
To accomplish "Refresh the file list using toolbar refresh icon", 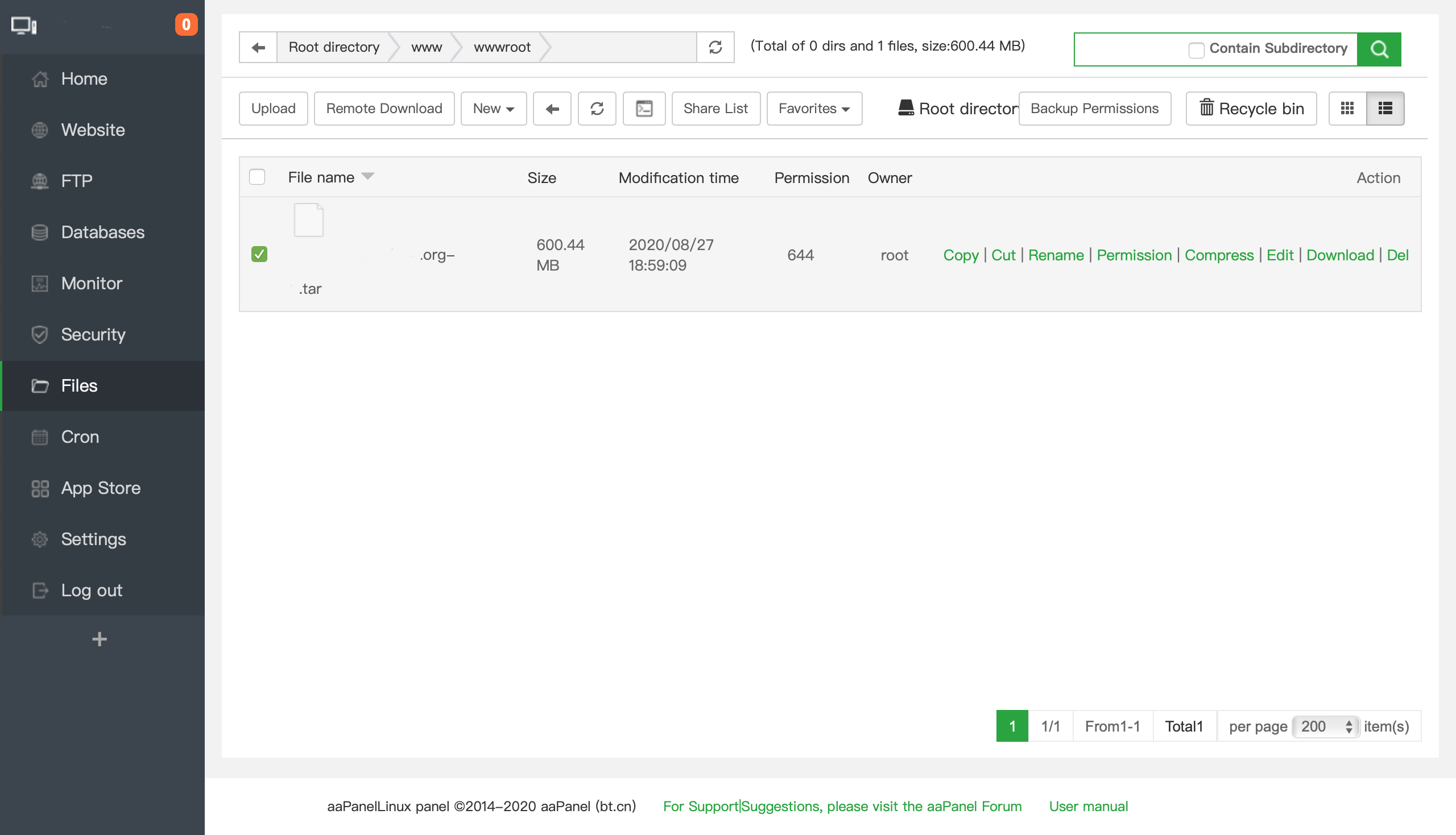I will point(597,109).
